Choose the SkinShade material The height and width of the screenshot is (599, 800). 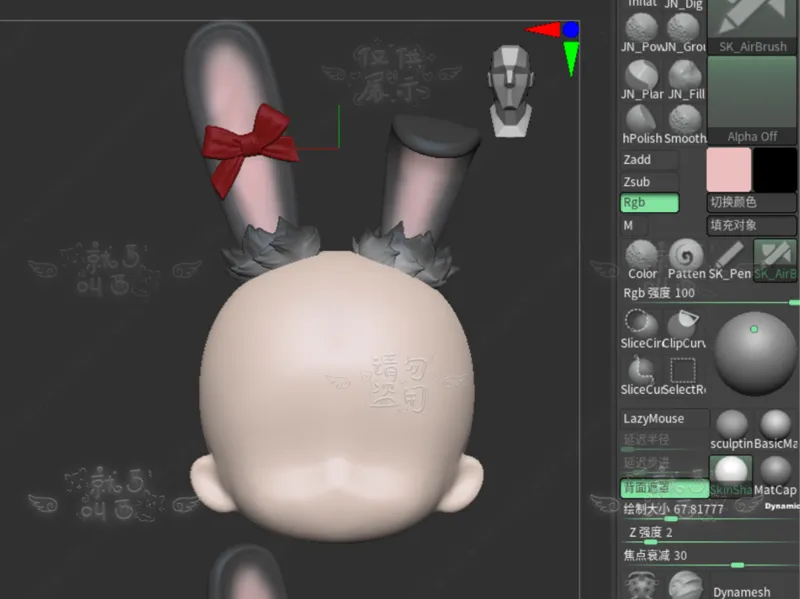coord(731,477)
